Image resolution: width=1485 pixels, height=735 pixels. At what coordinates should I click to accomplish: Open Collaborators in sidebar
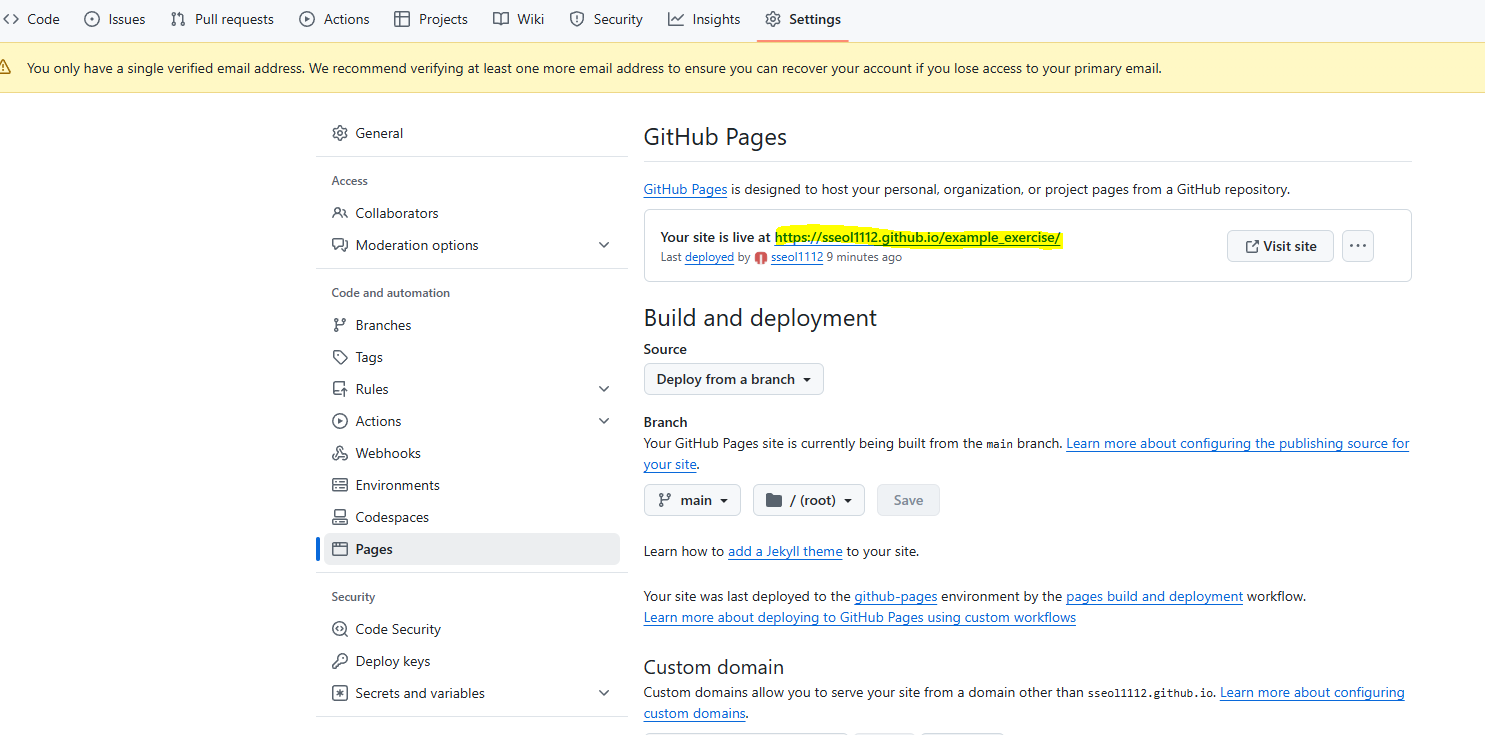point(472,213)
